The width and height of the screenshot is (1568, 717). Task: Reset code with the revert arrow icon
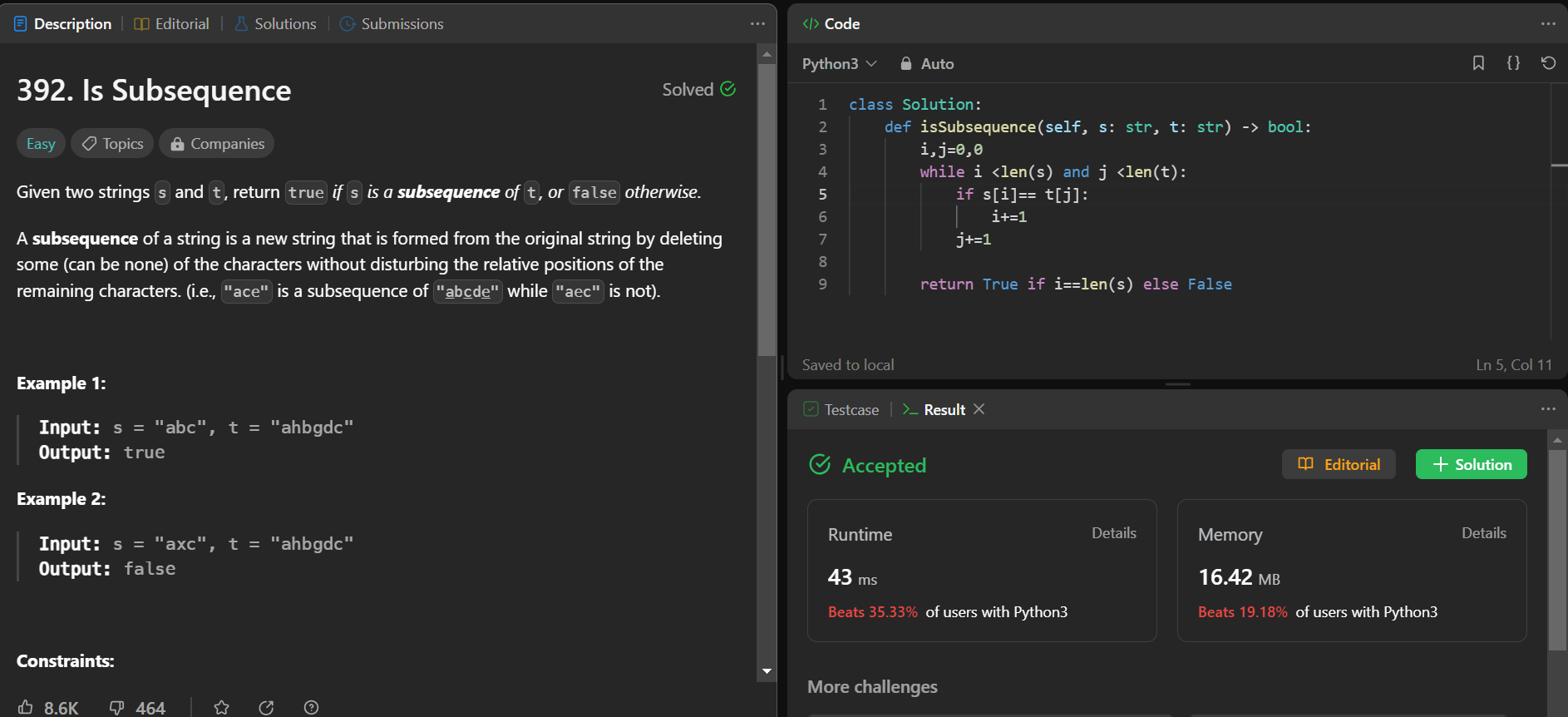(x=1548, y=63)
